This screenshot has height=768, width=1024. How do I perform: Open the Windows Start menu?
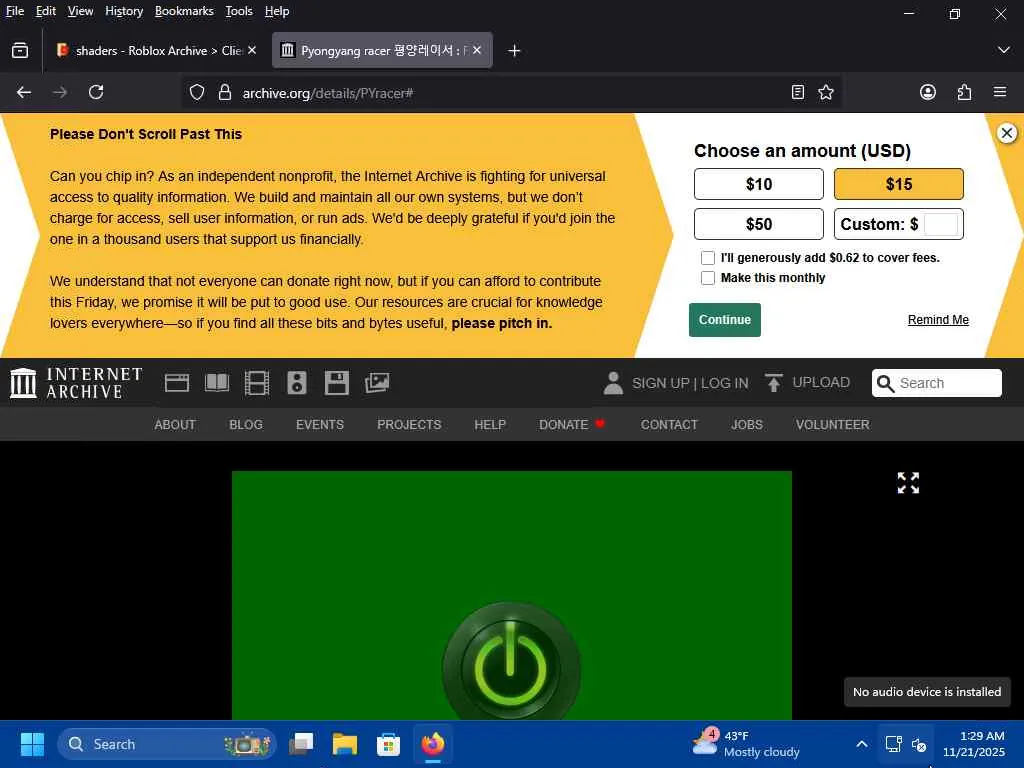(32, 744)
